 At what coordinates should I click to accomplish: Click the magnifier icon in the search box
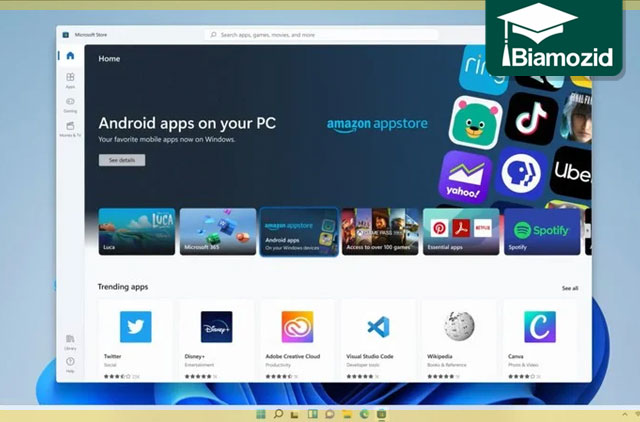[x=213, y=35]
